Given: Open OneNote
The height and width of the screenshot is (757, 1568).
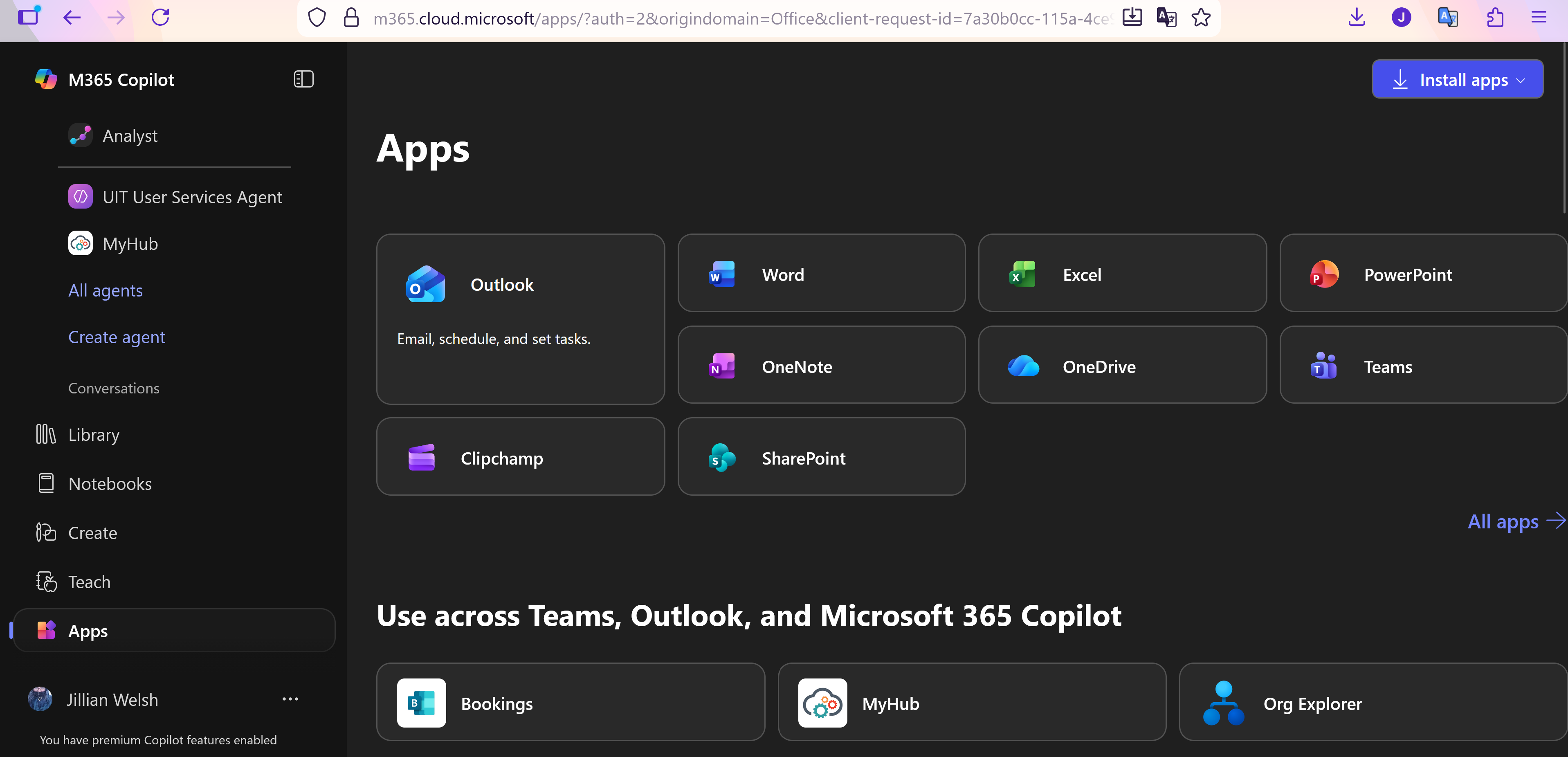Looking at the screenshot, I should [821, 366].
